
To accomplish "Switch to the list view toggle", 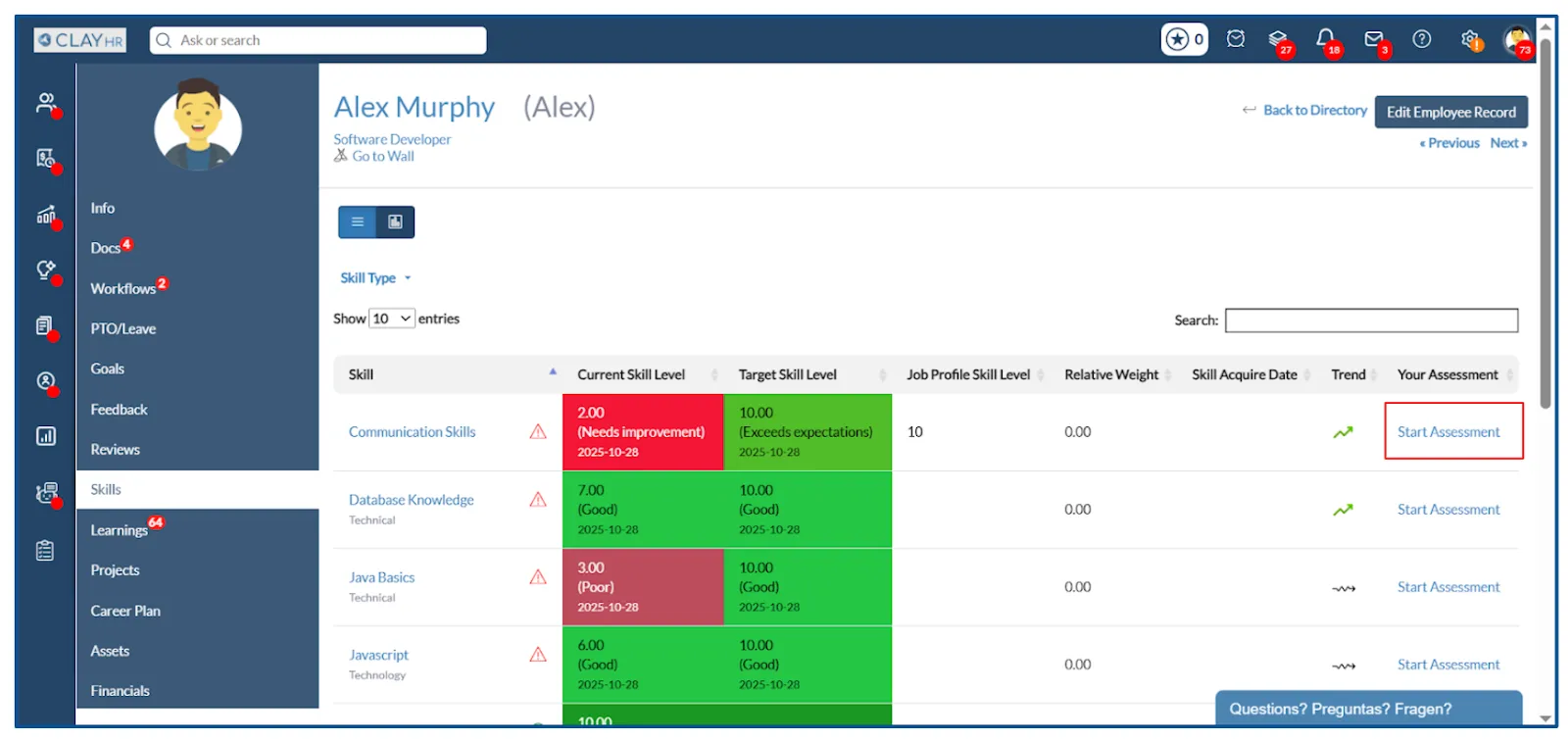I will pyautogui.click(x=358, y=222).
